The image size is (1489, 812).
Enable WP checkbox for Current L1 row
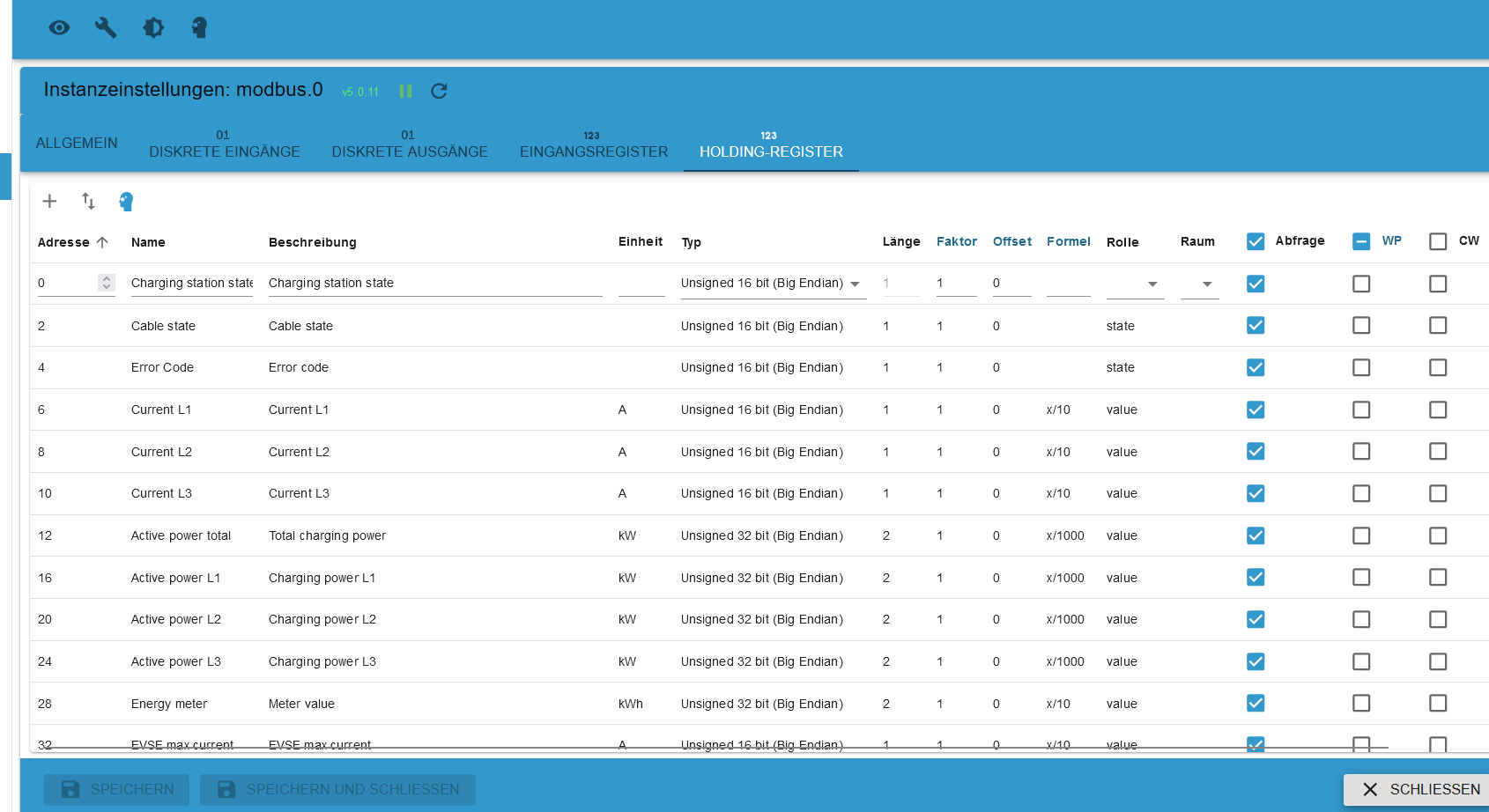click(1361, 410)
